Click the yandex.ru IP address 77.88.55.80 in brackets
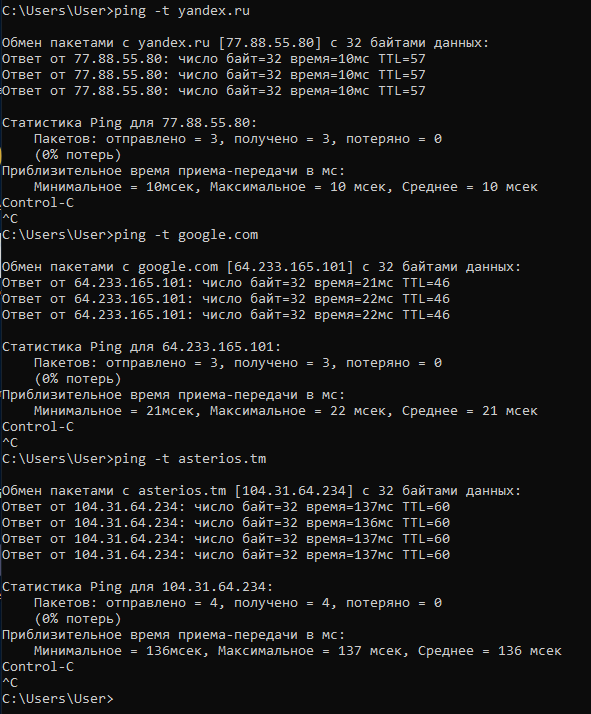Image resolution: width=591 pixels, height=714 pixels. [270, 42]
